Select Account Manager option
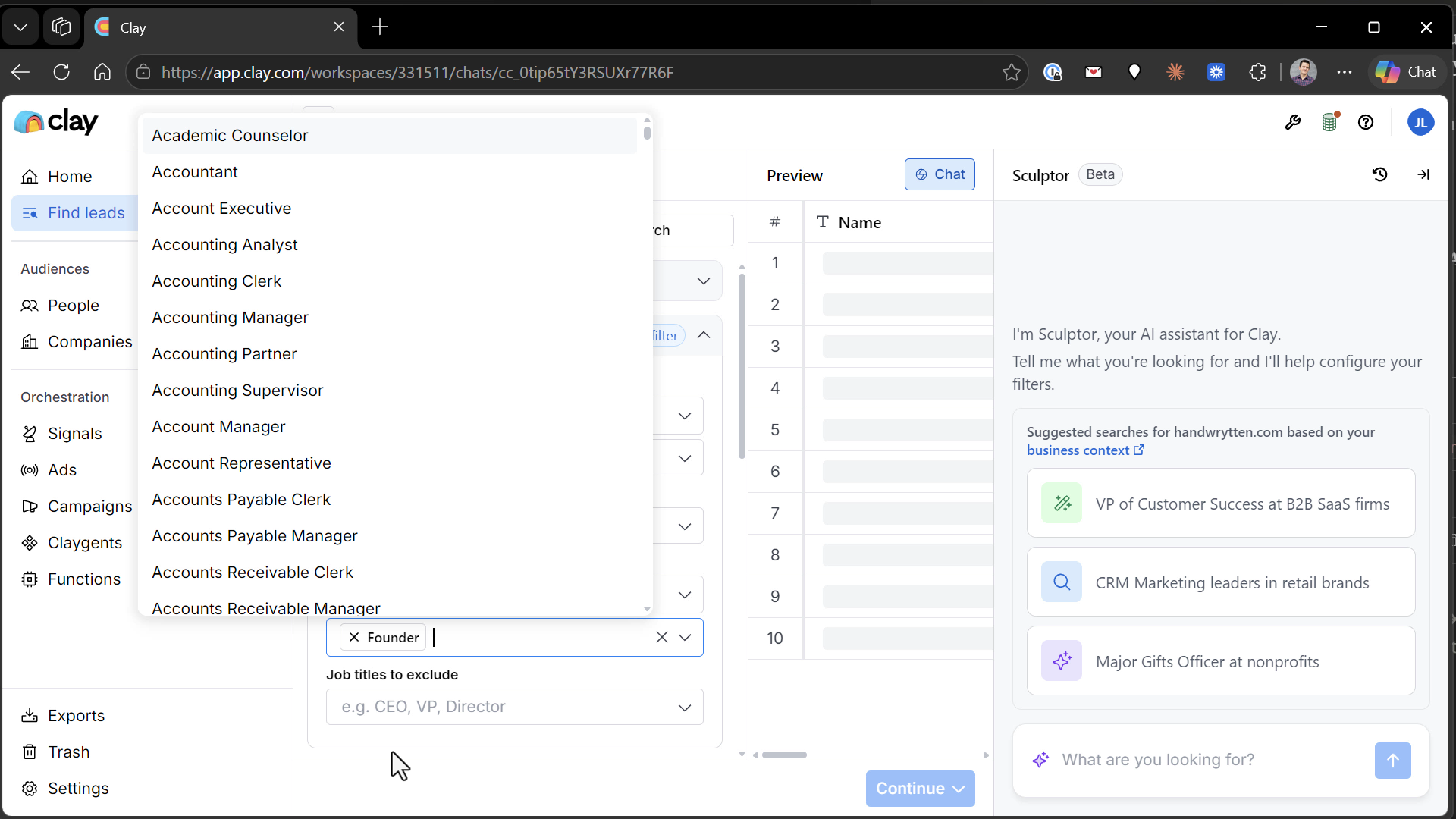The width and height of the screenshot is (1456, 819). [x=390, y=427]
